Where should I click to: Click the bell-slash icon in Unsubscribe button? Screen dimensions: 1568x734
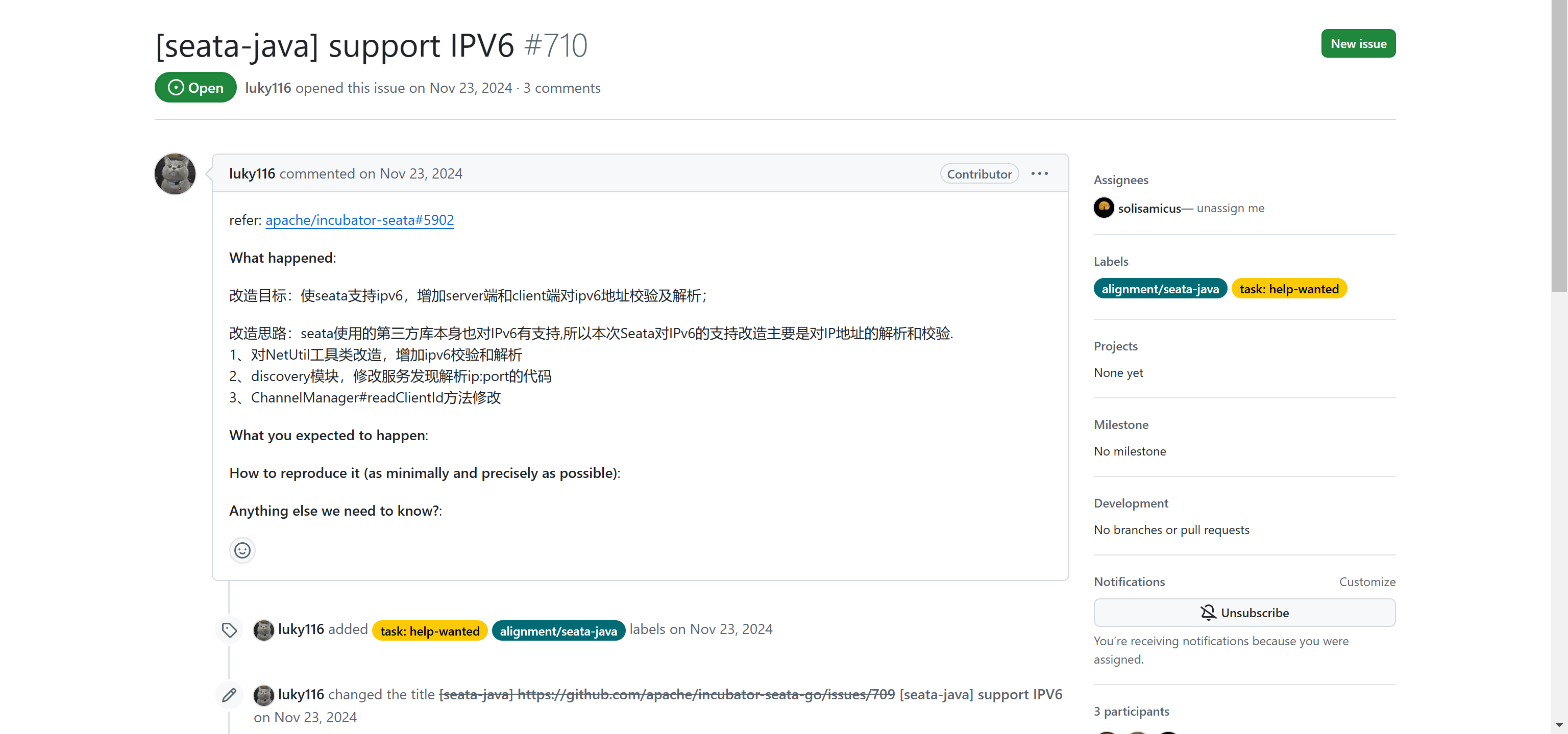pyautogui.click(x=1208, y=613)
